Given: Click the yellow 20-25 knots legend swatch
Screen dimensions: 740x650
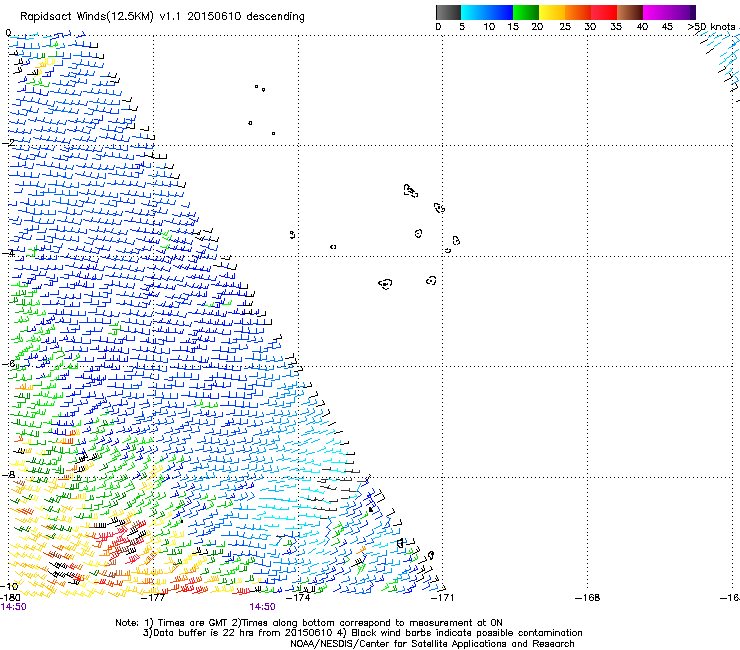Looking at the screenshot, I should [x=552, y=12].
